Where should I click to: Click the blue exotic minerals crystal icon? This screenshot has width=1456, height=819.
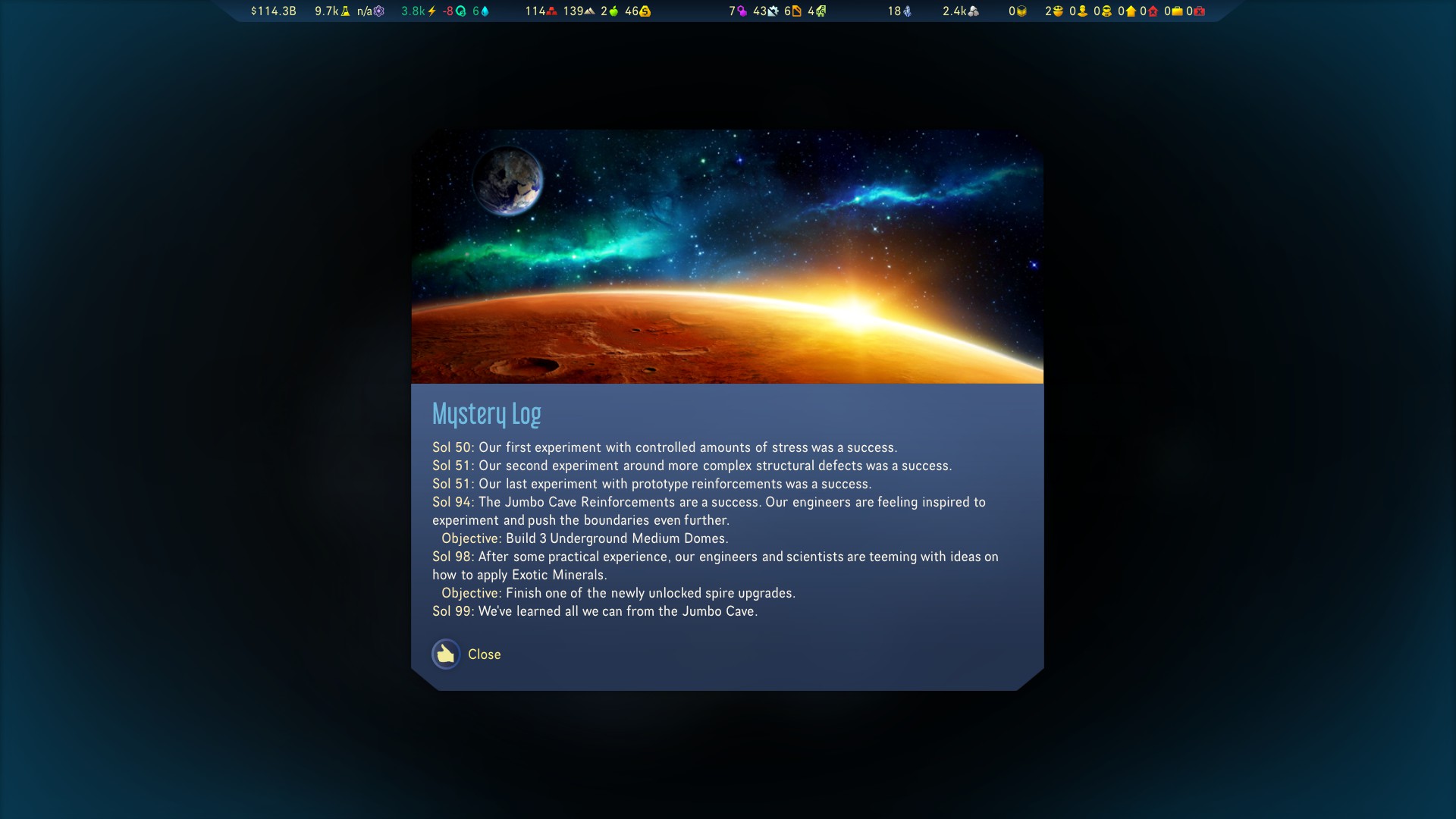[907, 11]
